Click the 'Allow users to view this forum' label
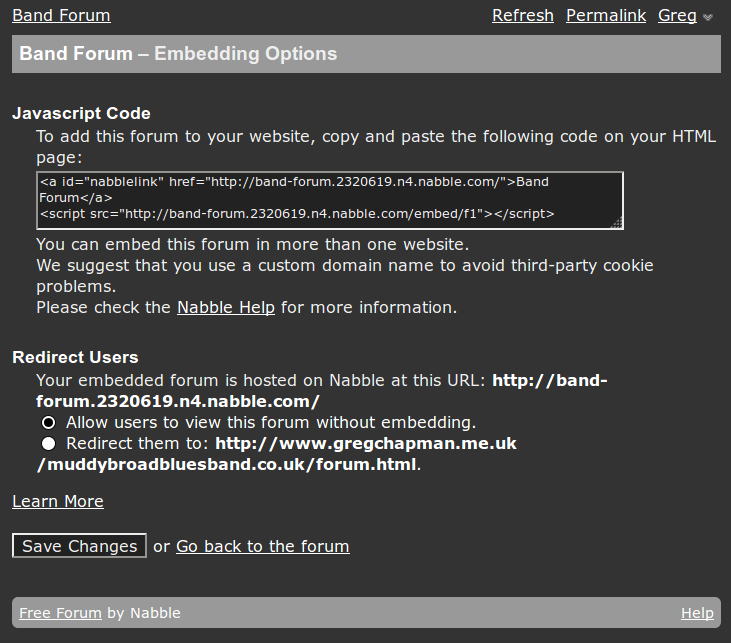731x643 pixels. [x=270, y=422]
